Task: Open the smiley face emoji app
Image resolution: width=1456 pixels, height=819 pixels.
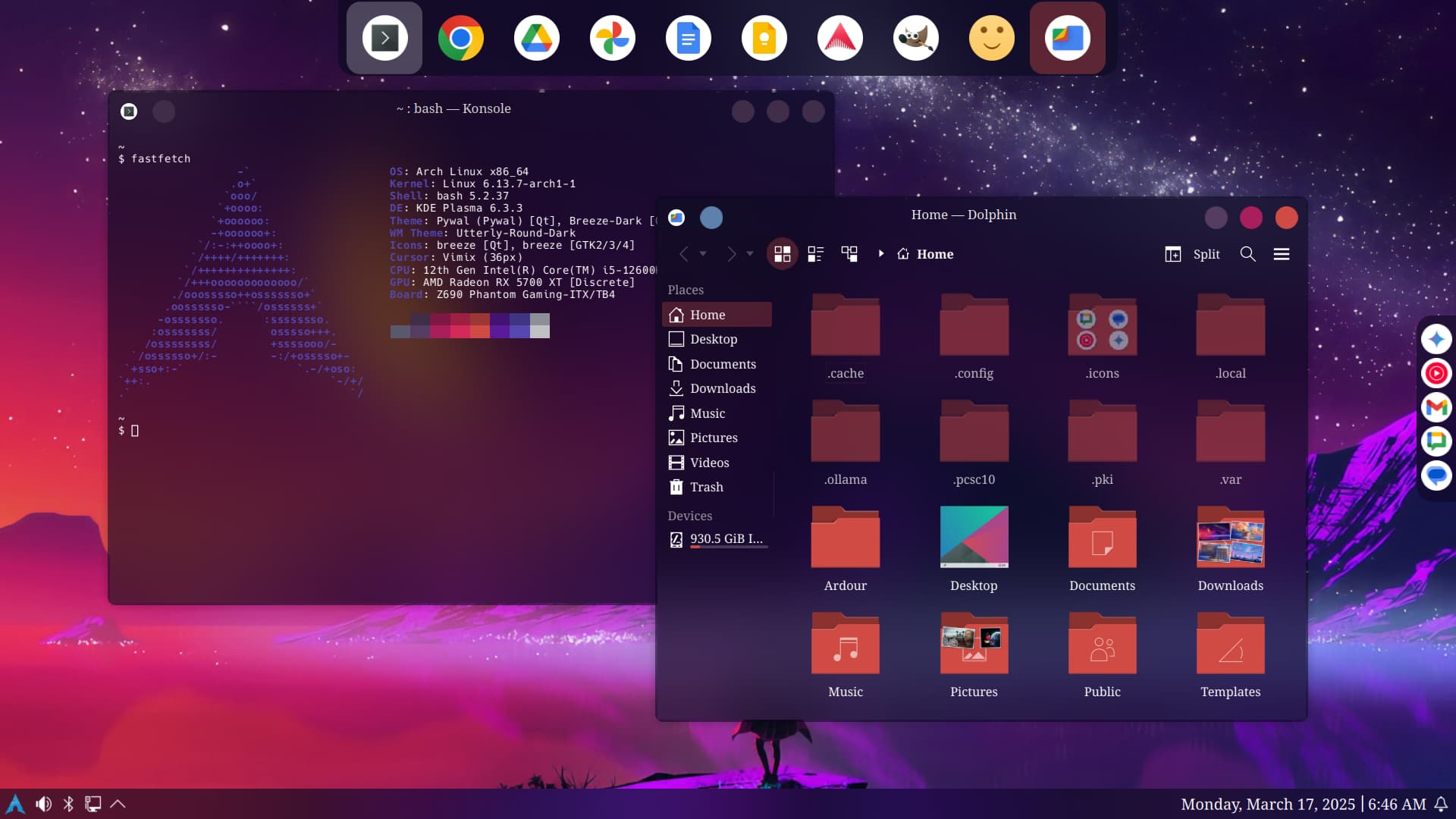Action: (x=991, y=38)
